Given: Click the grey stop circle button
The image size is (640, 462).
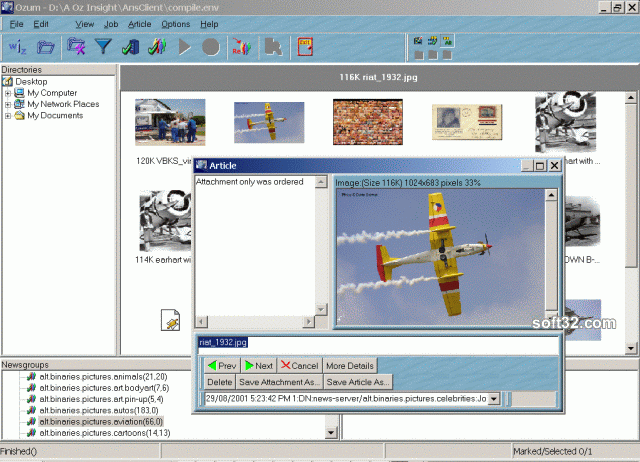Looking at the screenshot, I should pos(211,47).
